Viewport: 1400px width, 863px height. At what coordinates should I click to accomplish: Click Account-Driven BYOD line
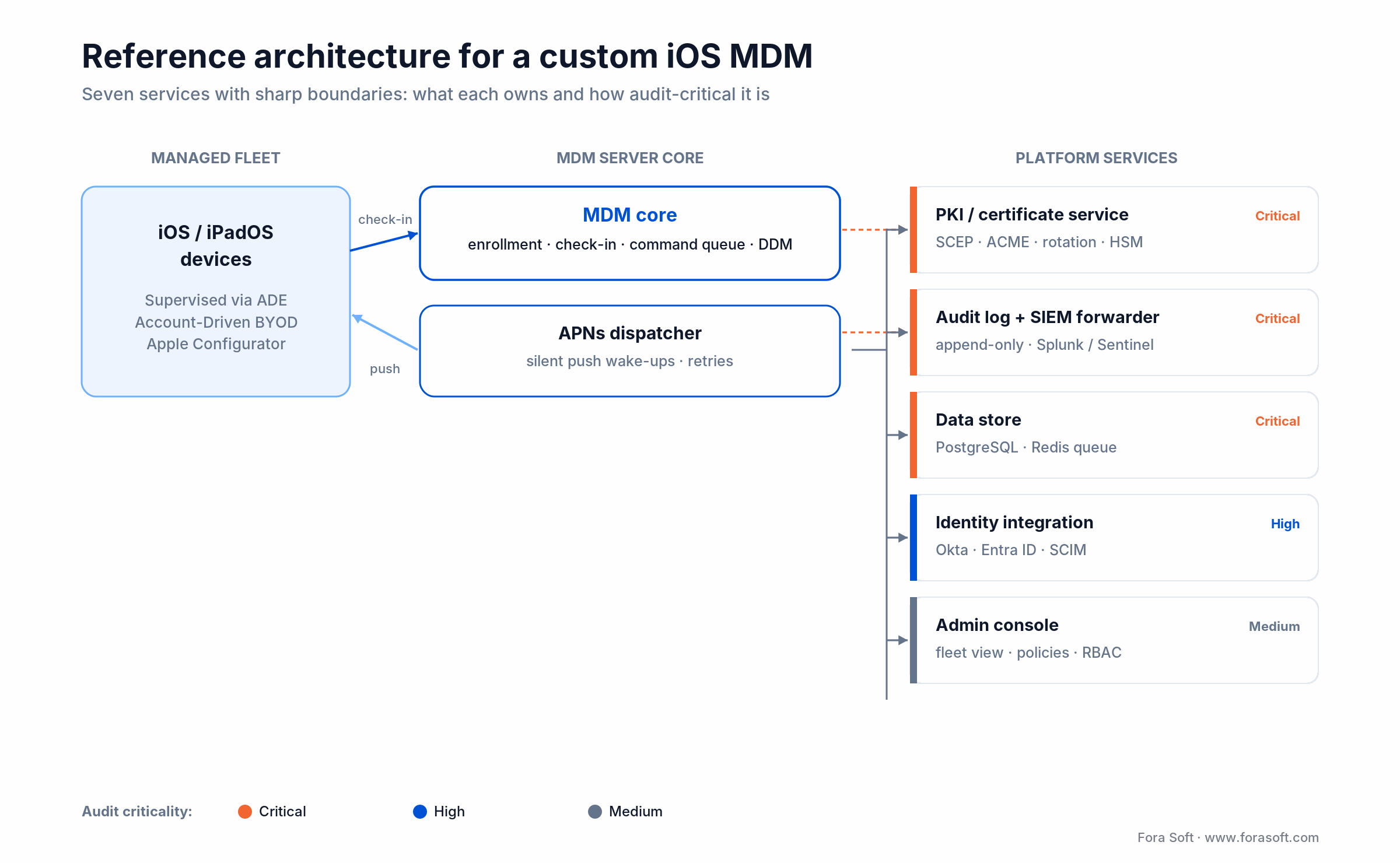(x=216, y=322)
